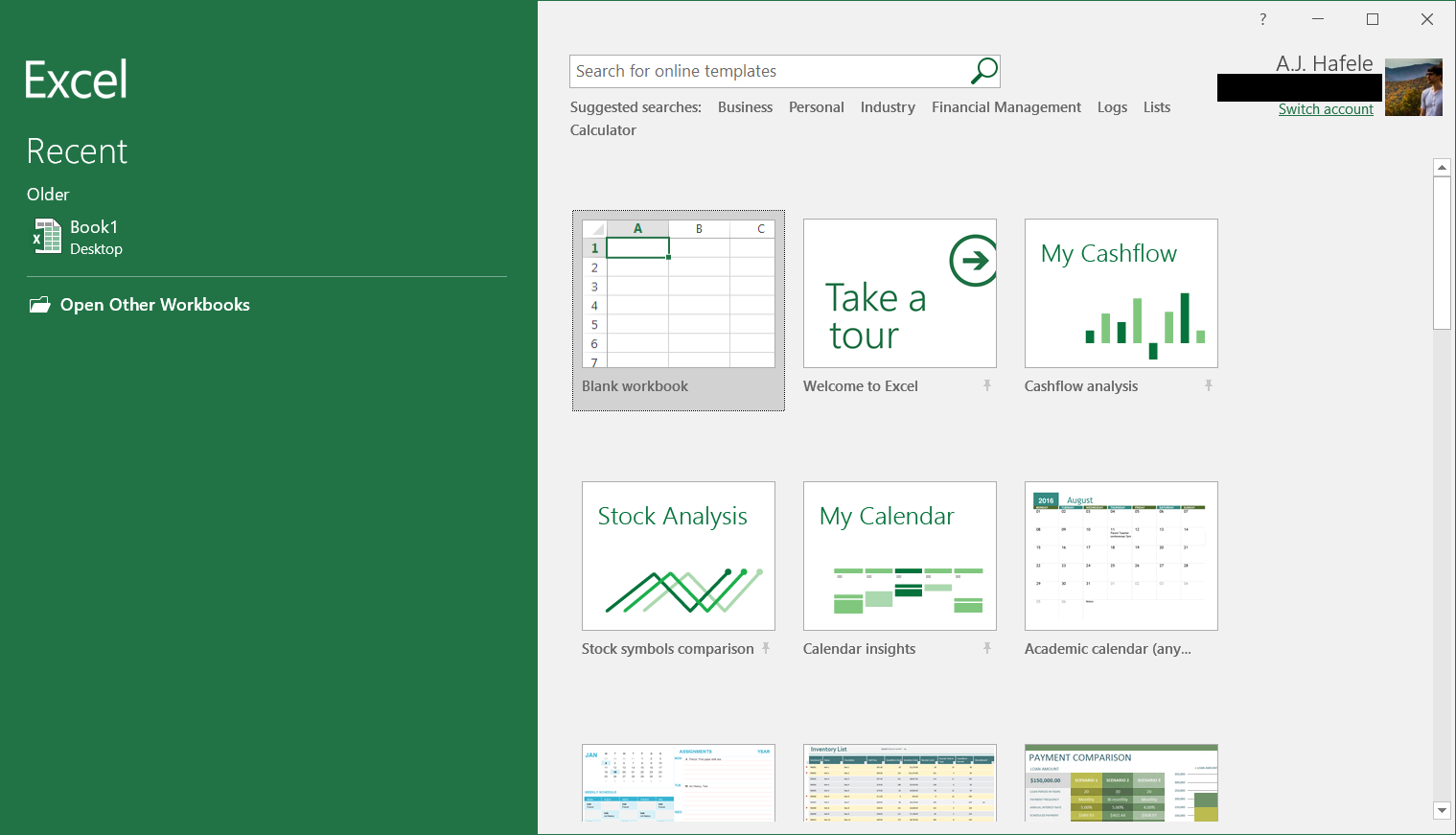This screenshot has width=1456, height=835.
Task: Click the search magnifier icon
Action: click(x=984, y=70)
